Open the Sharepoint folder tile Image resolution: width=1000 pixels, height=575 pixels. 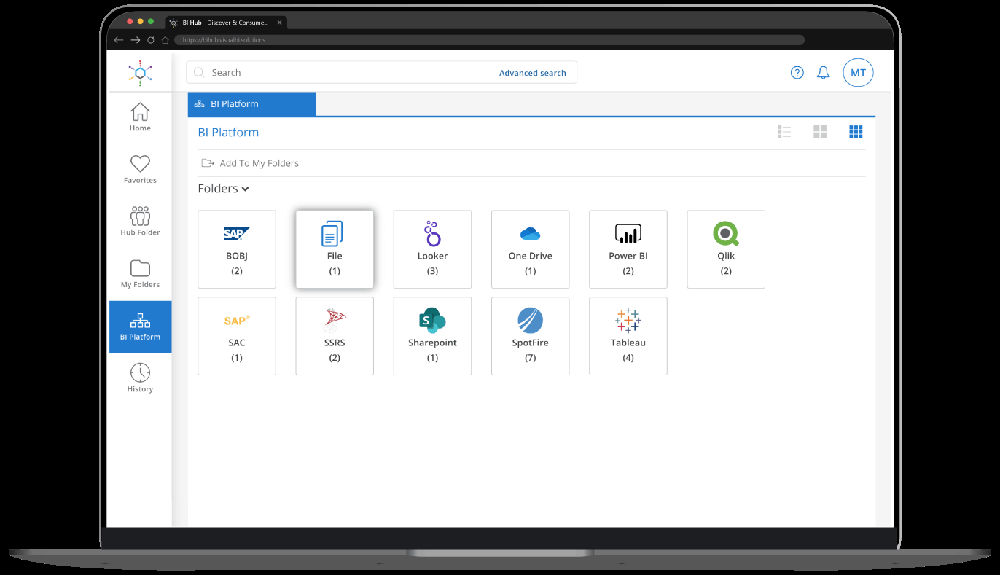pyautogui.click(x=432, y=336)
